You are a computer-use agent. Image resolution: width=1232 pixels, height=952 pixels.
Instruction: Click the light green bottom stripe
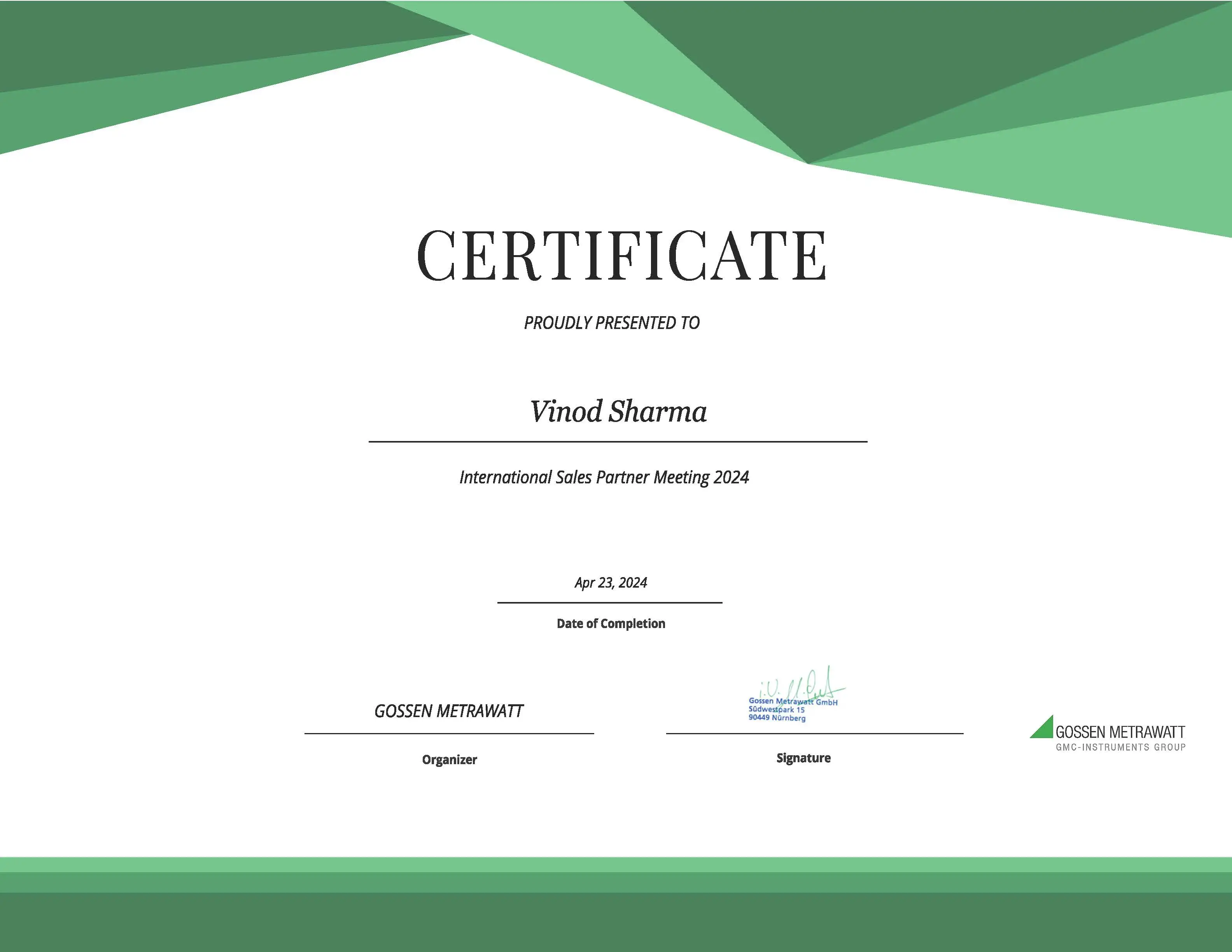click(616, 864)
